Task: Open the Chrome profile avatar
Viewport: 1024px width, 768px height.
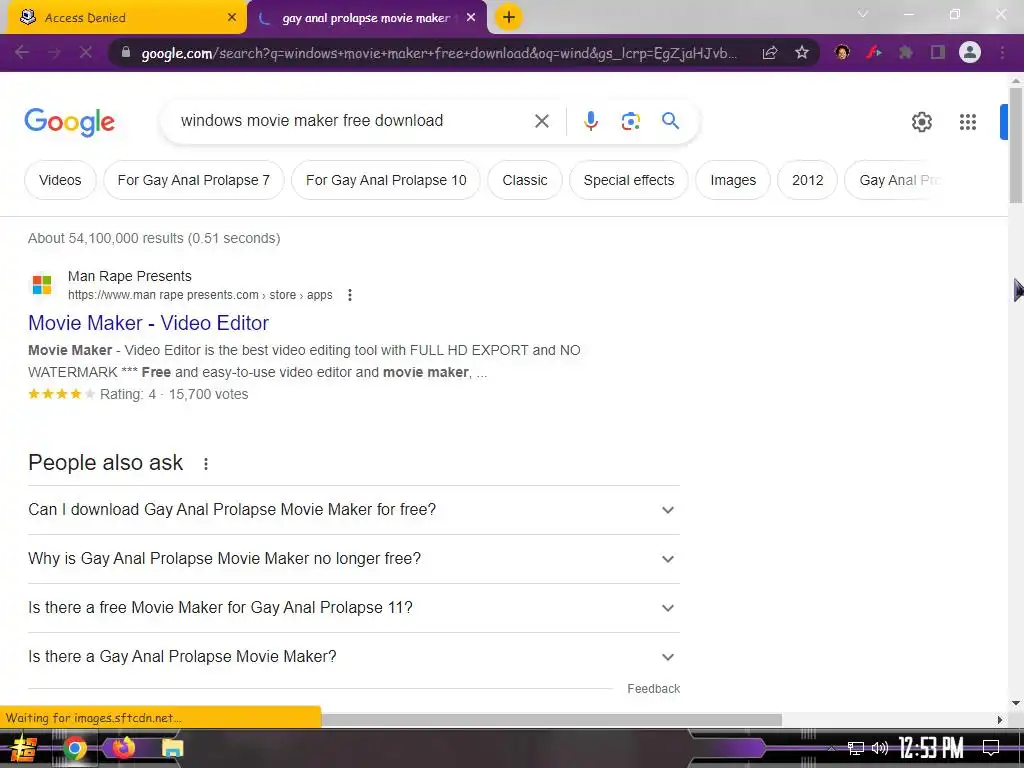Action: coord(970,52)
